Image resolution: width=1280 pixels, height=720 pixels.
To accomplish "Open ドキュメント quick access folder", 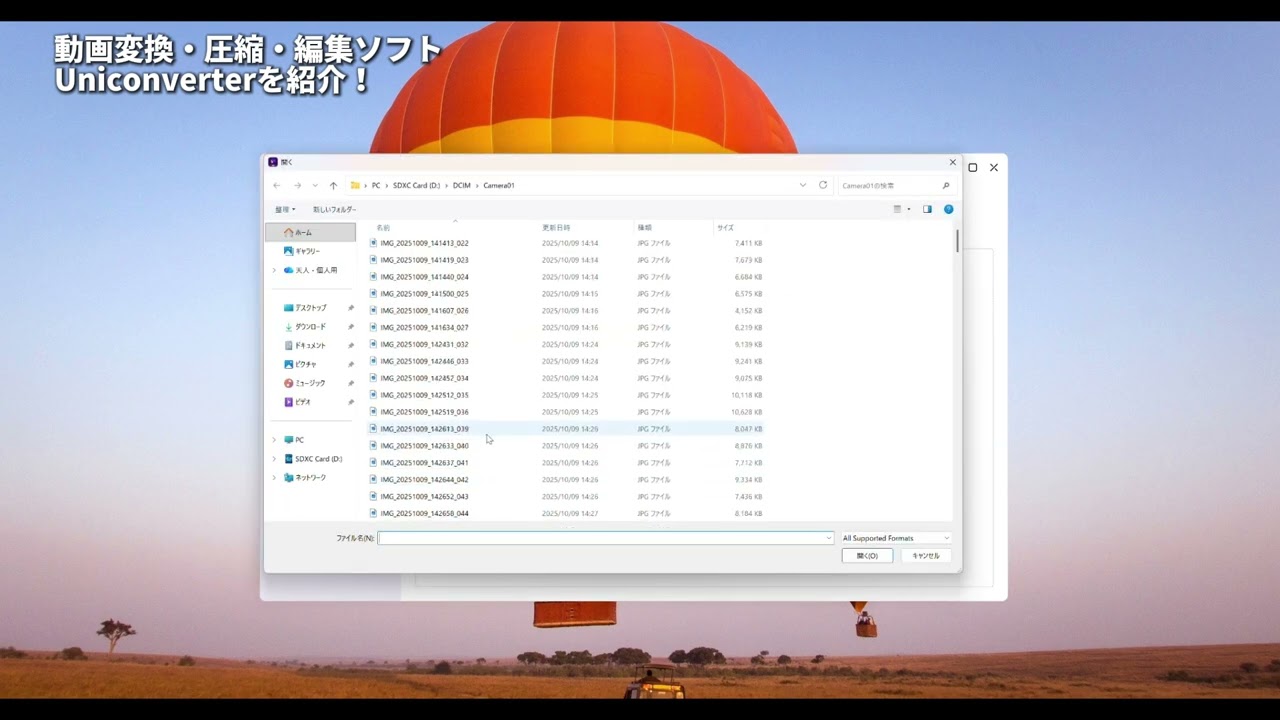I will tap(310, 345).
